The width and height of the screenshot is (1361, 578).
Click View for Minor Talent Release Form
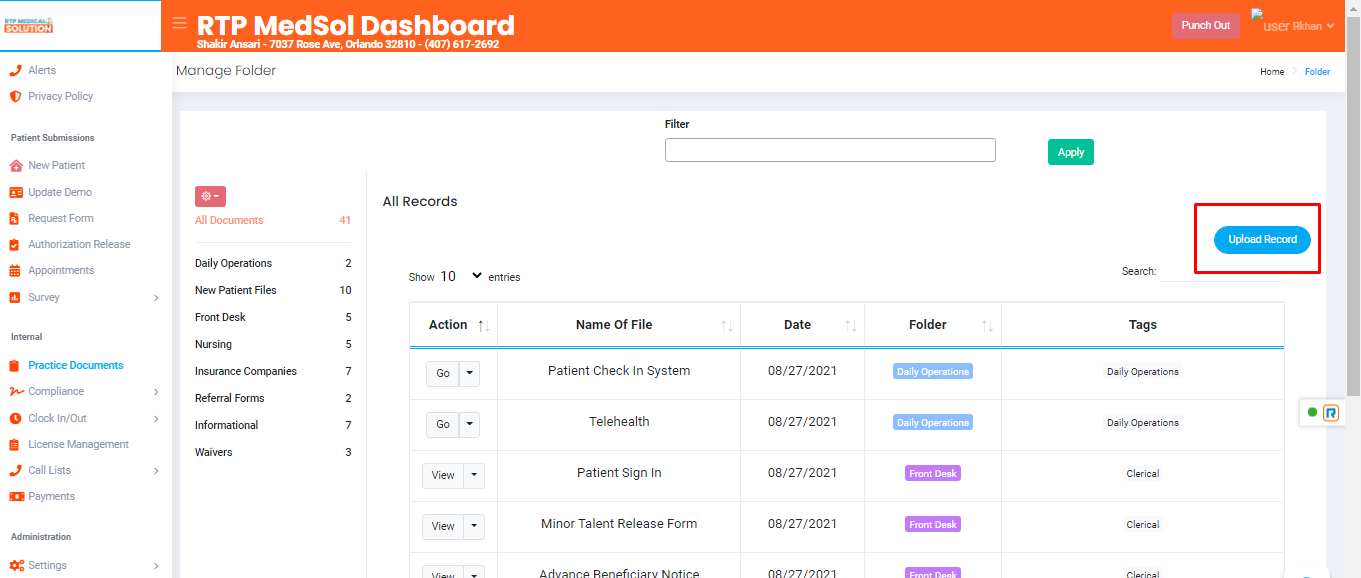pos(443,526)
